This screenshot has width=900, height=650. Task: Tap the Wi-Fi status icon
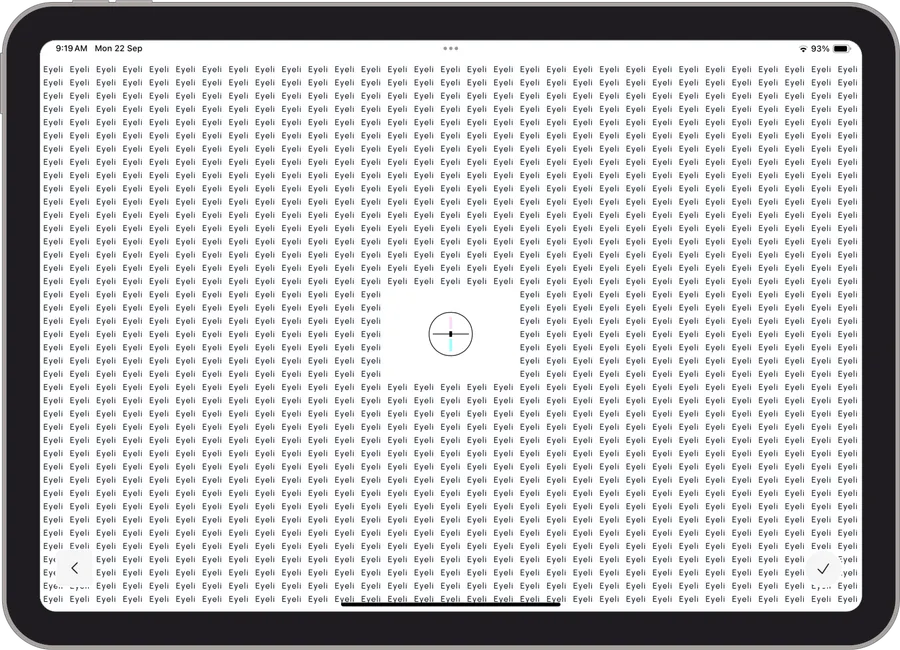click(x=803, y=49)
